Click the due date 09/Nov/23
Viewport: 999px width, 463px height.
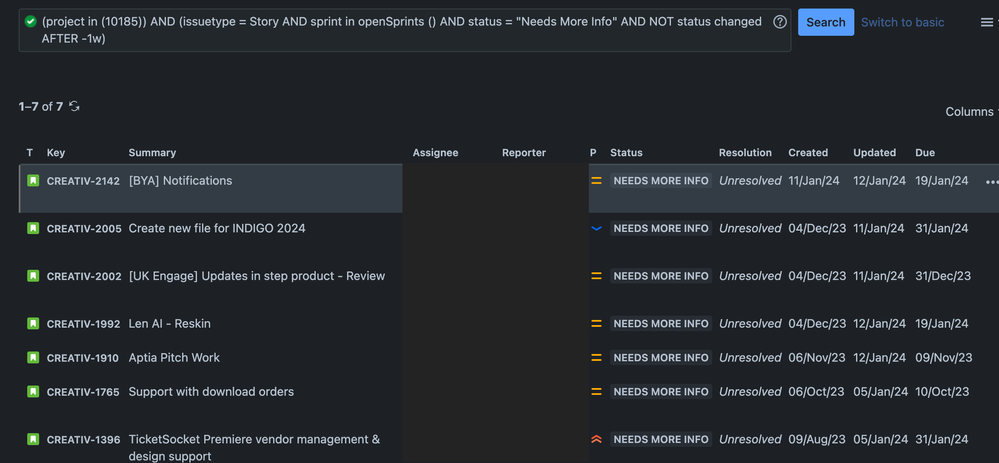click(x=944, y=357)
